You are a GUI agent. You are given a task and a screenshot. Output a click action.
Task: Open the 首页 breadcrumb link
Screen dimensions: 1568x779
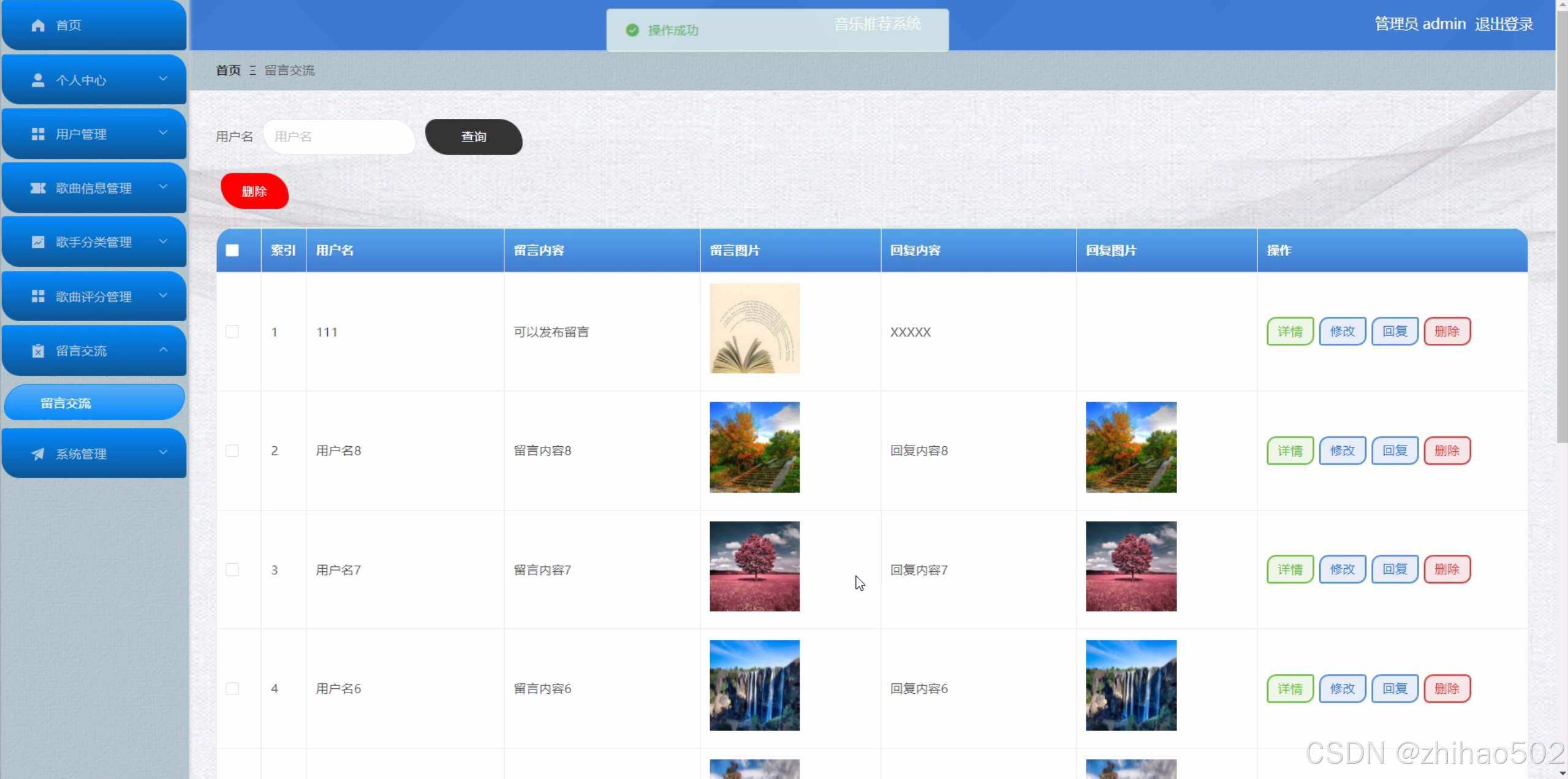pos(227,70)
